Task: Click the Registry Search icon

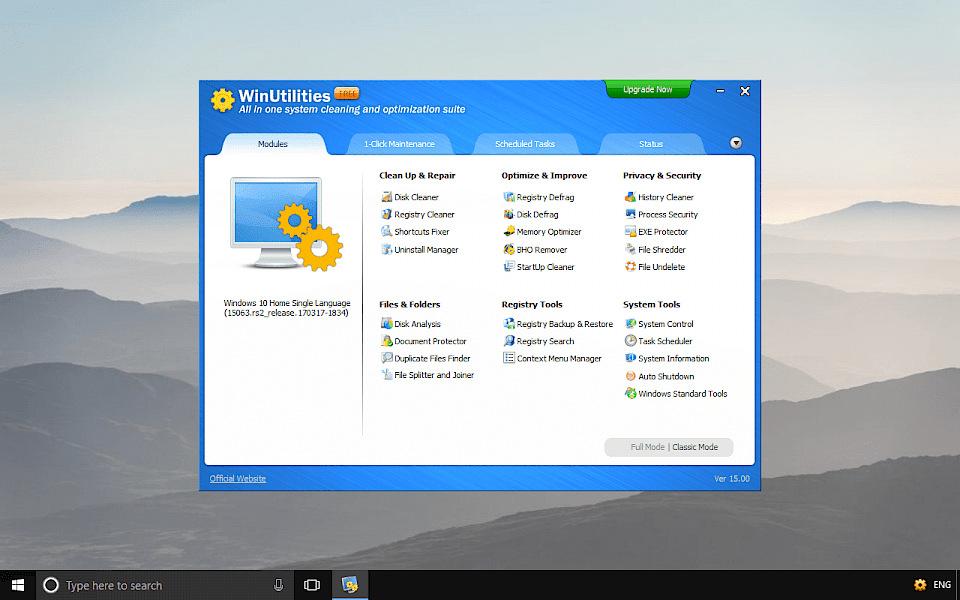Action: (x=509, y=341)
